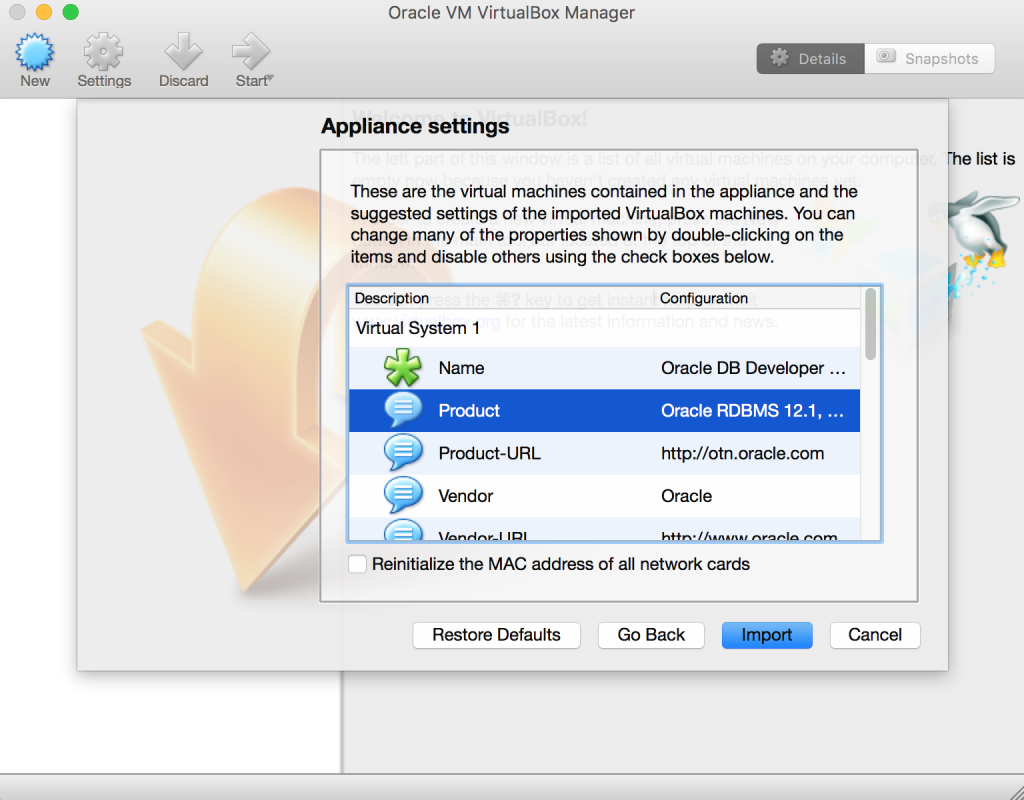Viewport: 1024px width, 800px height.
Task: Click the Oracle DB Developer name value
Action: point(753,368)
